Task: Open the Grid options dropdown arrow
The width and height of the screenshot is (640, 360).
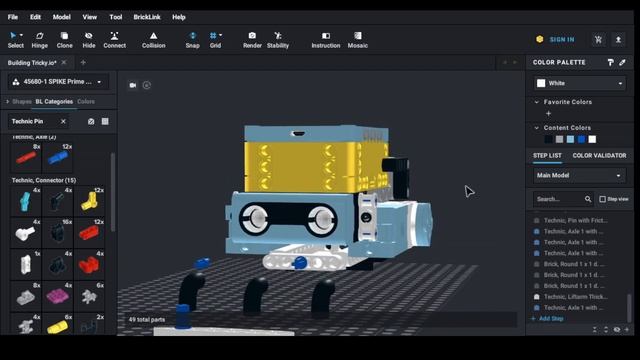Action: (220, 36)
